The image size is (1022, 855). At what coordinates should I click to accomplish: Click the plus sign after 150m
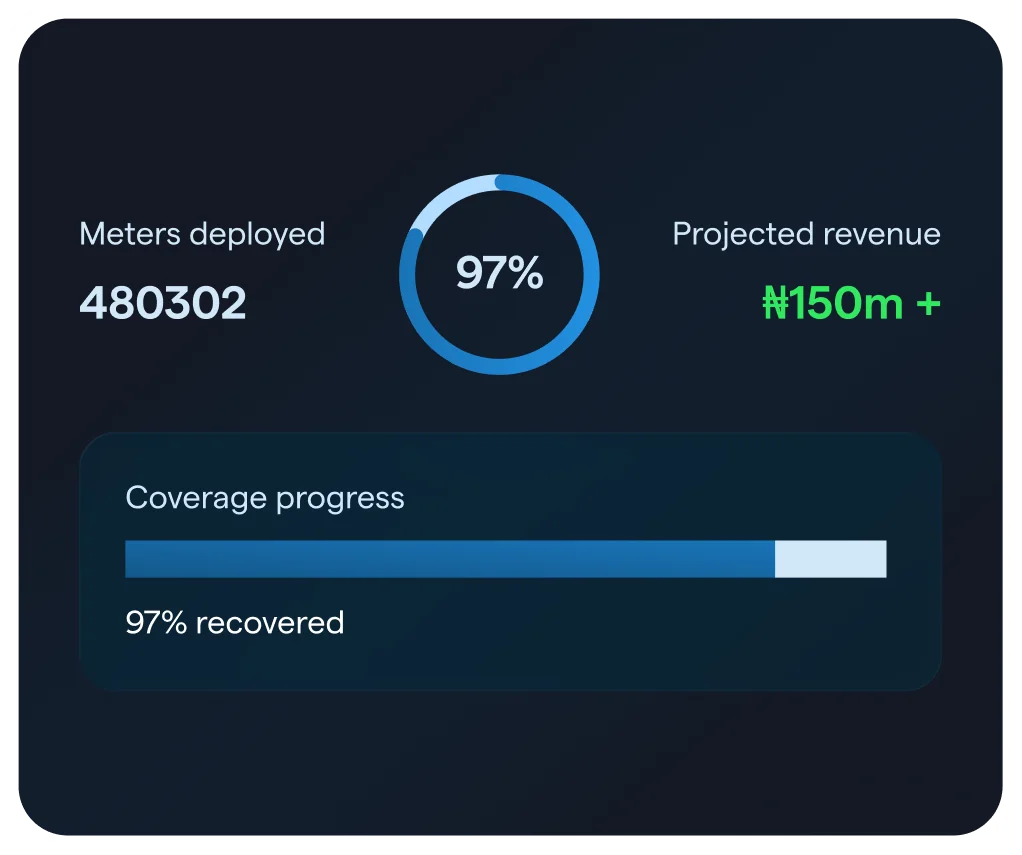(928, 304)
